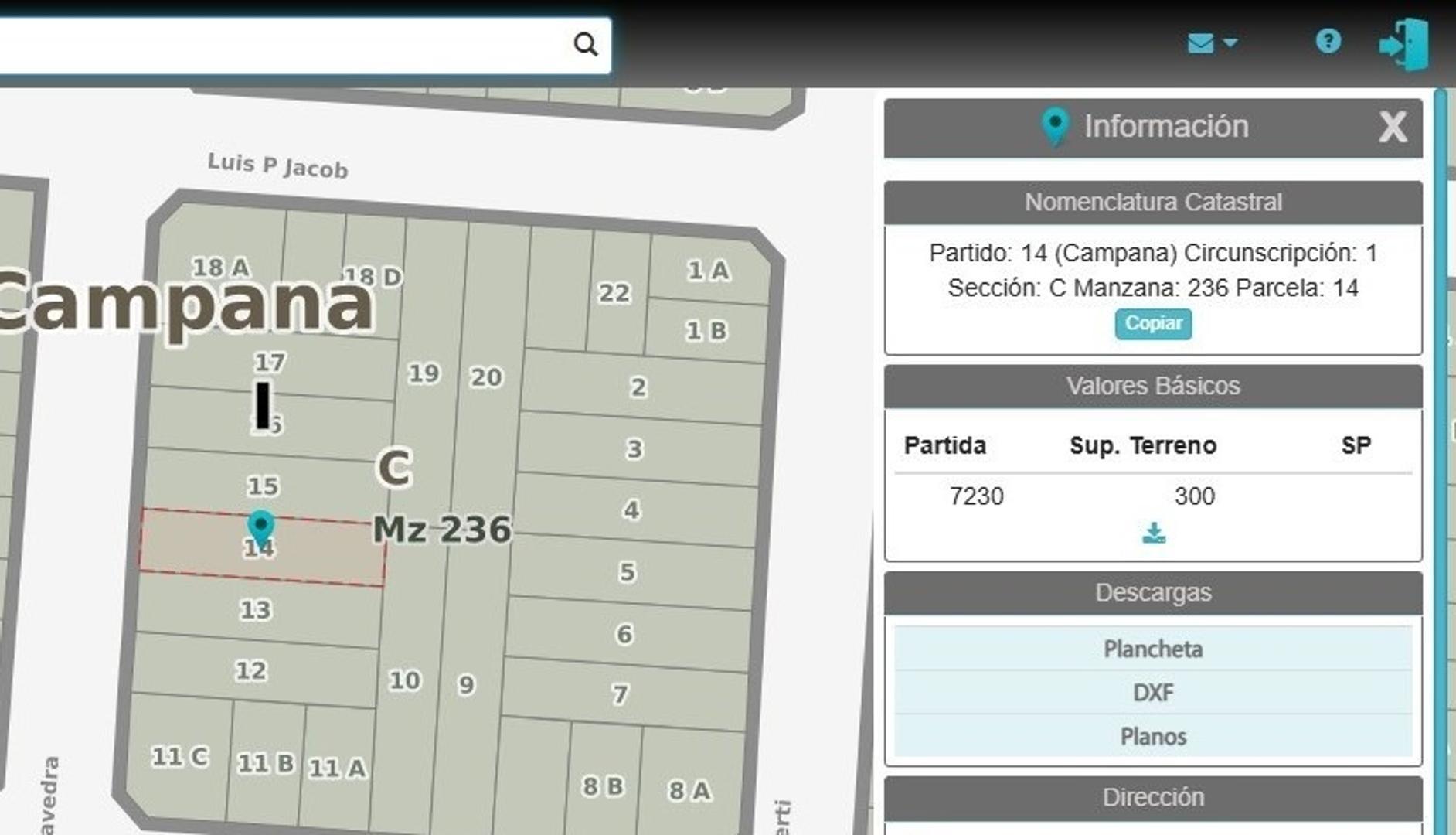Click the pin icon in the Información header
Image resolution: width=1456 pixels, height=835 pixels.
(x=1055, y=124)
